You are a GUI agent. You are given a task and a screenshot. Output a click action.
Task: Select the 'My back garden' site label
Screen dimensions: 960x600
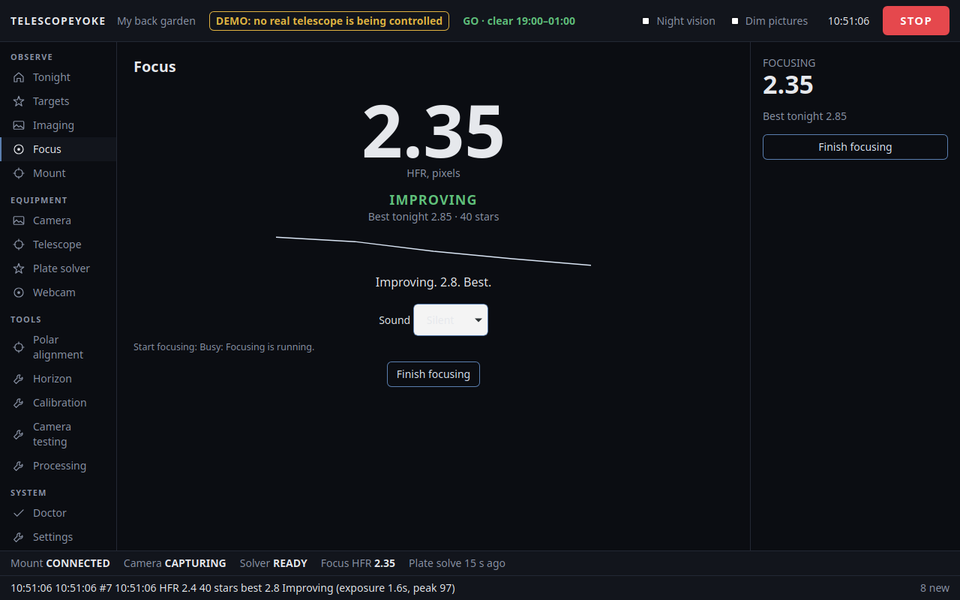156,21
